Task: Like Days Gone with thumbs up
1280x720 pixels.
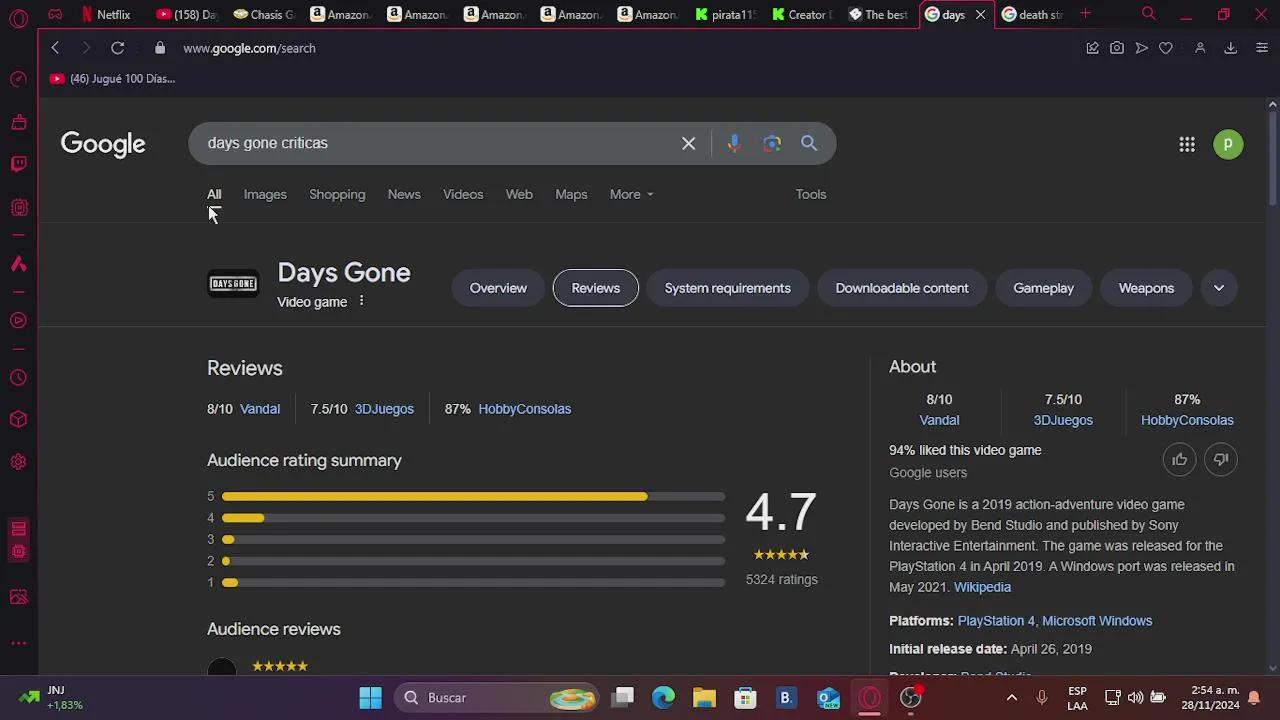Action: click(1180, 459)
